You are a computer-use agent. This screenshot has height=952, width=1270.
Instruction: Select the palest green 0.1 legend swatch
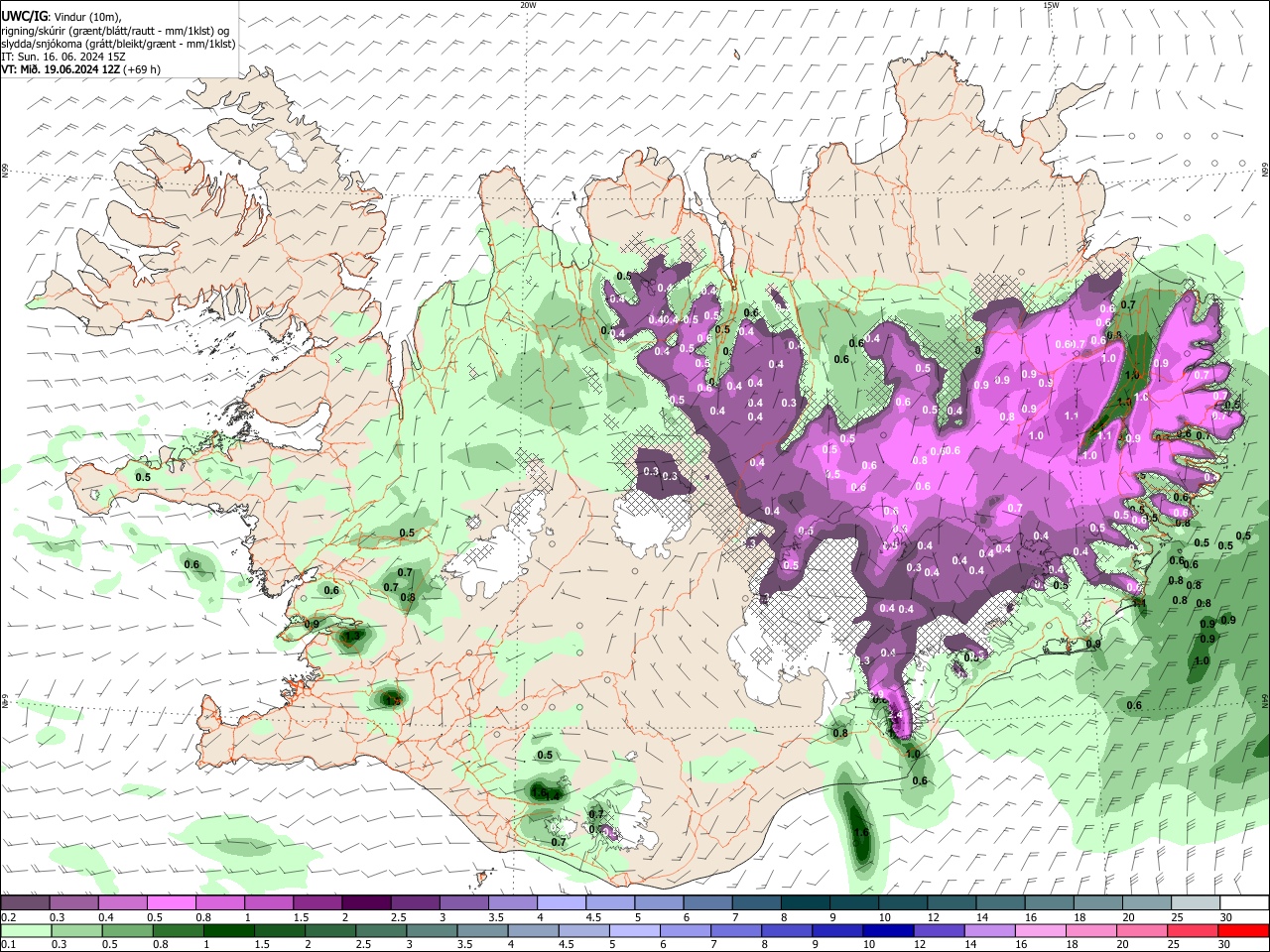[x=26, y=930]
